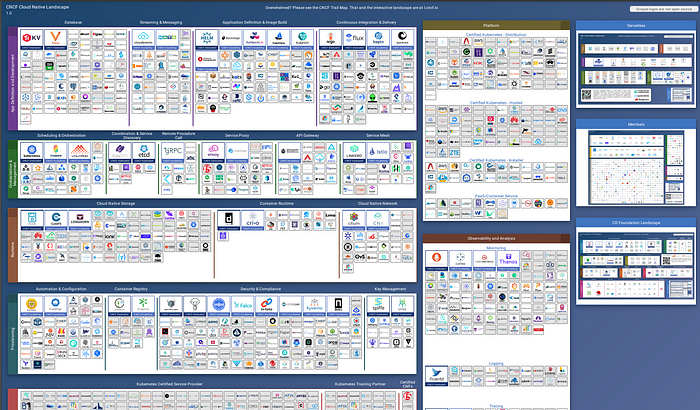The width and height of the screenshot is (700, 410).
Task: Click the gRPC logo card
Action: click(x=172, y=152)
